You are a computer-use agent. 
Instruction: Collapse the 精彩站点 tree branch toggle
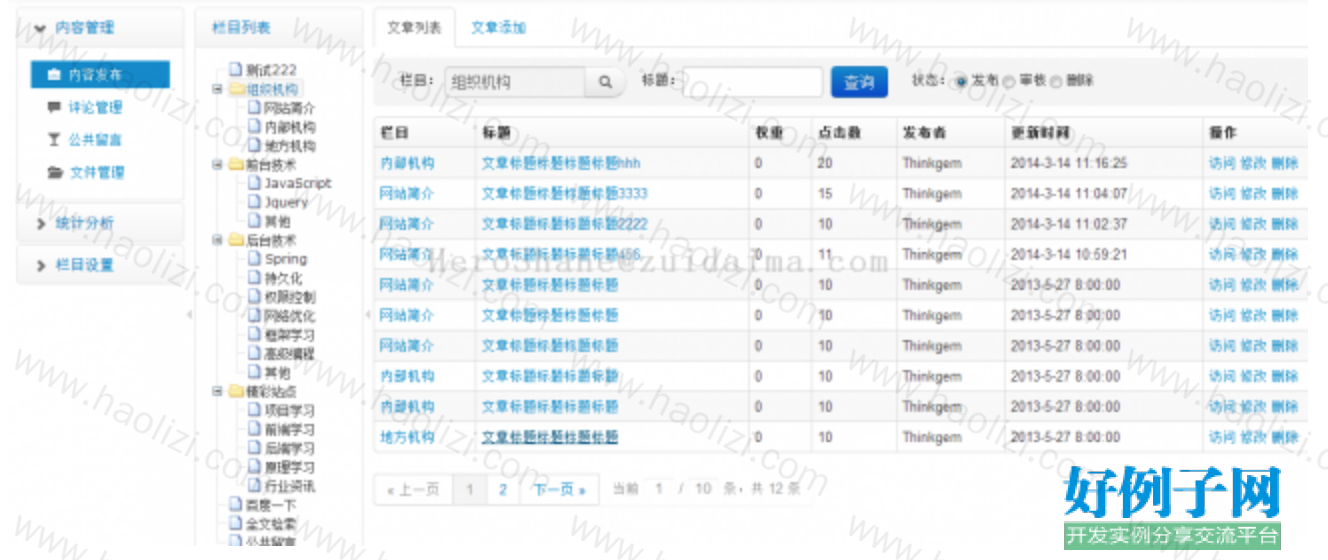coord(217,393)
